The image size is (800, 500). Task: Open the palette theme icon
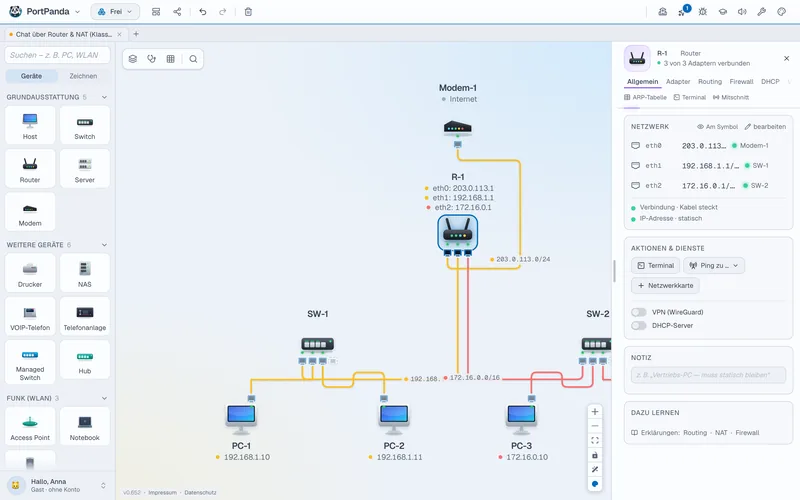click(782, 12)
